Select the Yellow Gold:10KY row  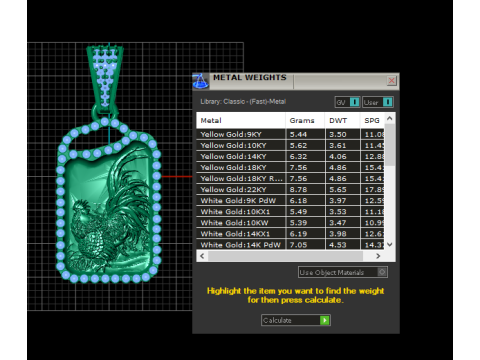290,145
